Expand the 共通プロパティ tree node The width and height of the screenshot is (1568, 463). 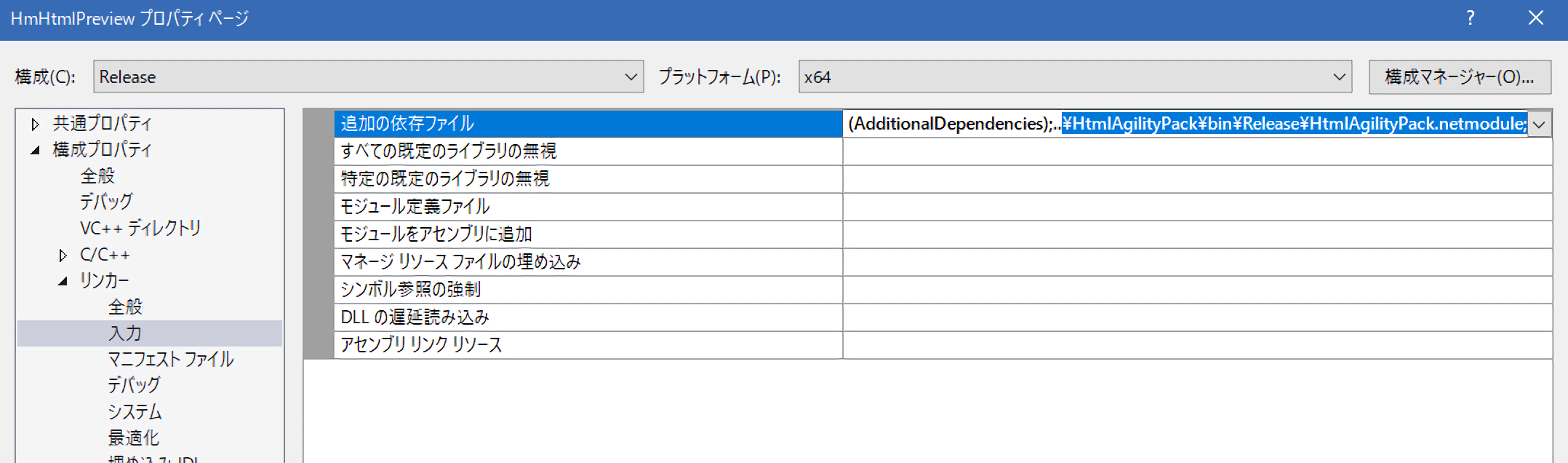coord(35,124)
